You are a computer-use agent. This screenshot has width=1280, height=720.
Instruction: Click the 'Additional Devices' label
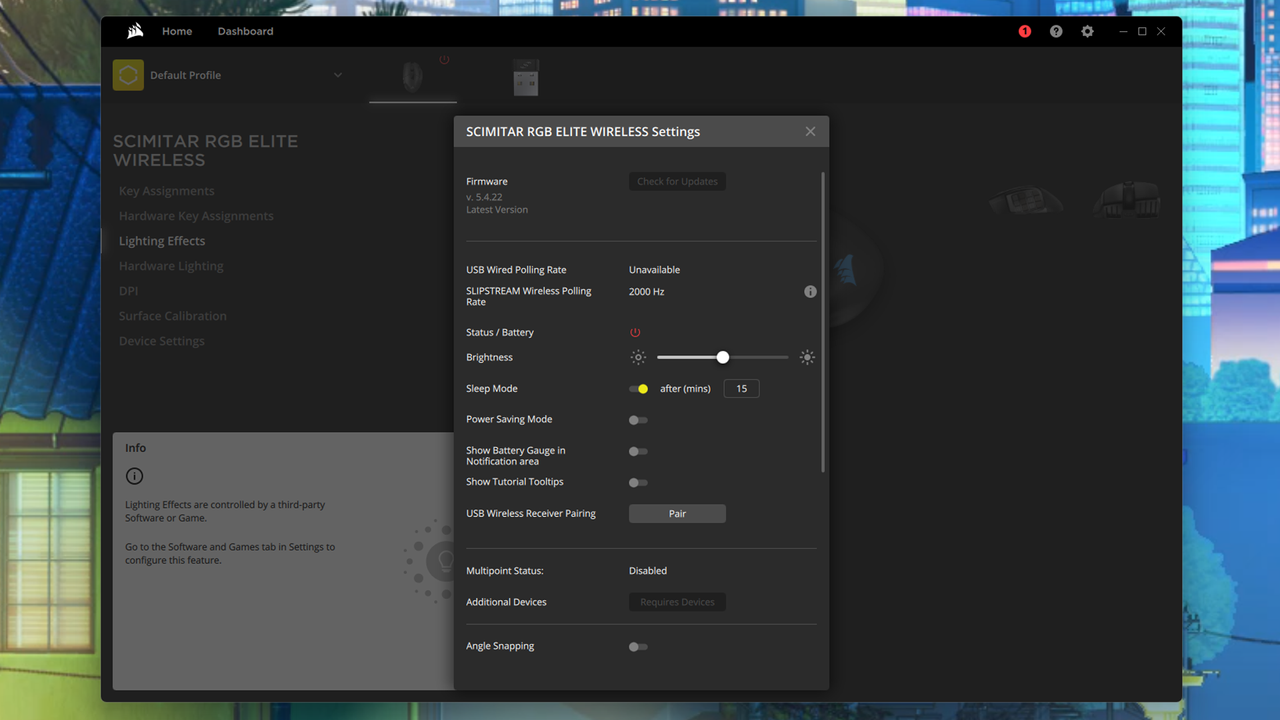[506, 602]
